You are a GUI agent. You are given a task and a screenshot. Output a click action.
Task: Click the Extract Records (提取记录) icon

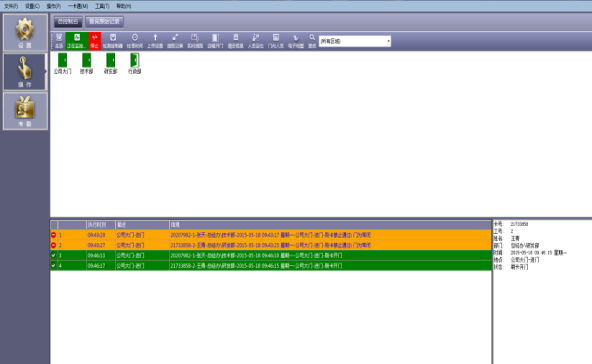coord(175,41)
